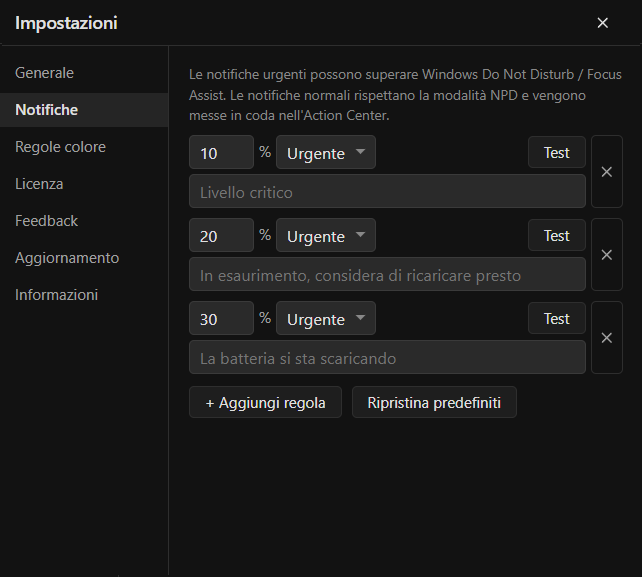Delete the 10% rule with its X icon
642x577 pixels.
tap(607, 172)
